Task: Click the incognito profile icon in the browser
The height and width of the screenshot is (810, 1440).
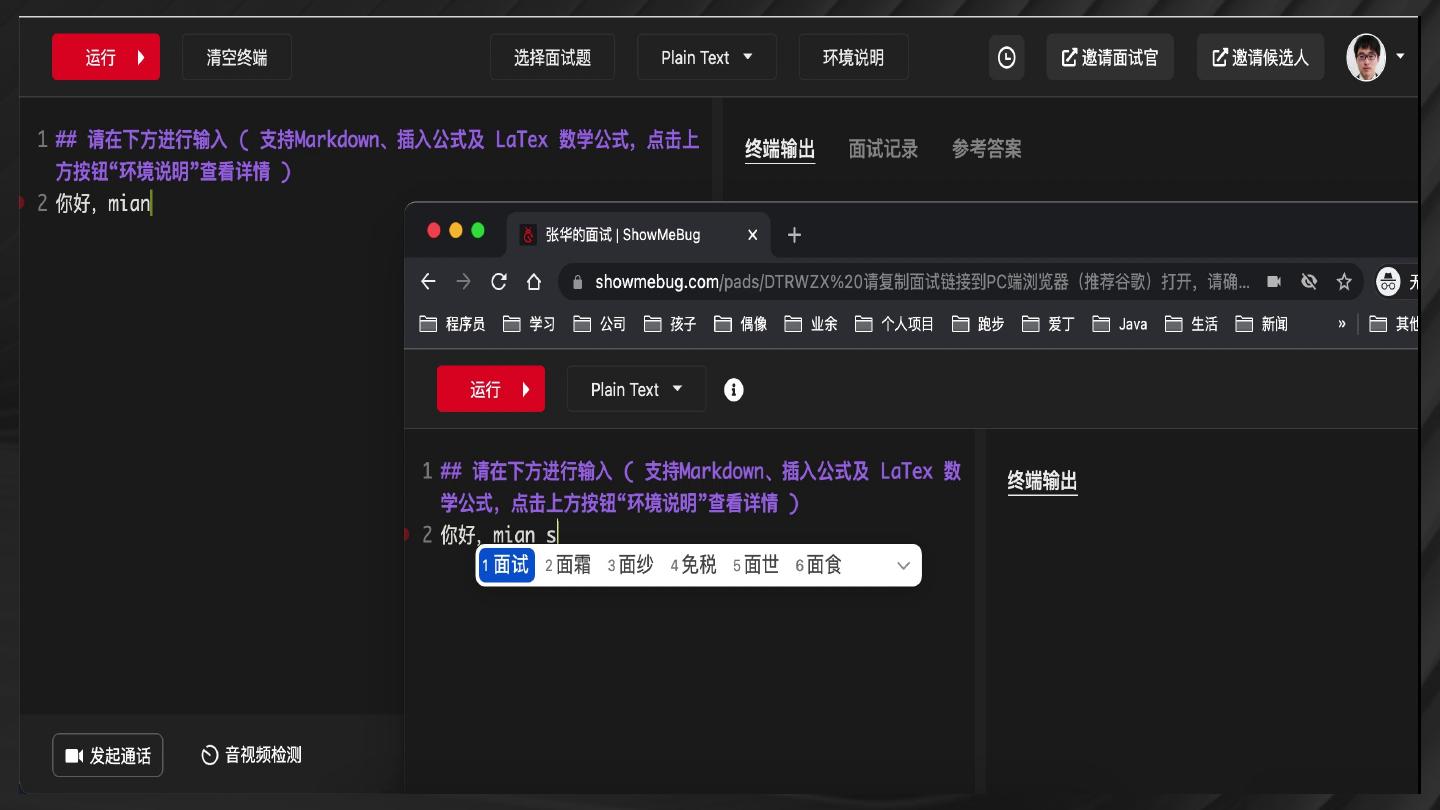Action: 1388,282
